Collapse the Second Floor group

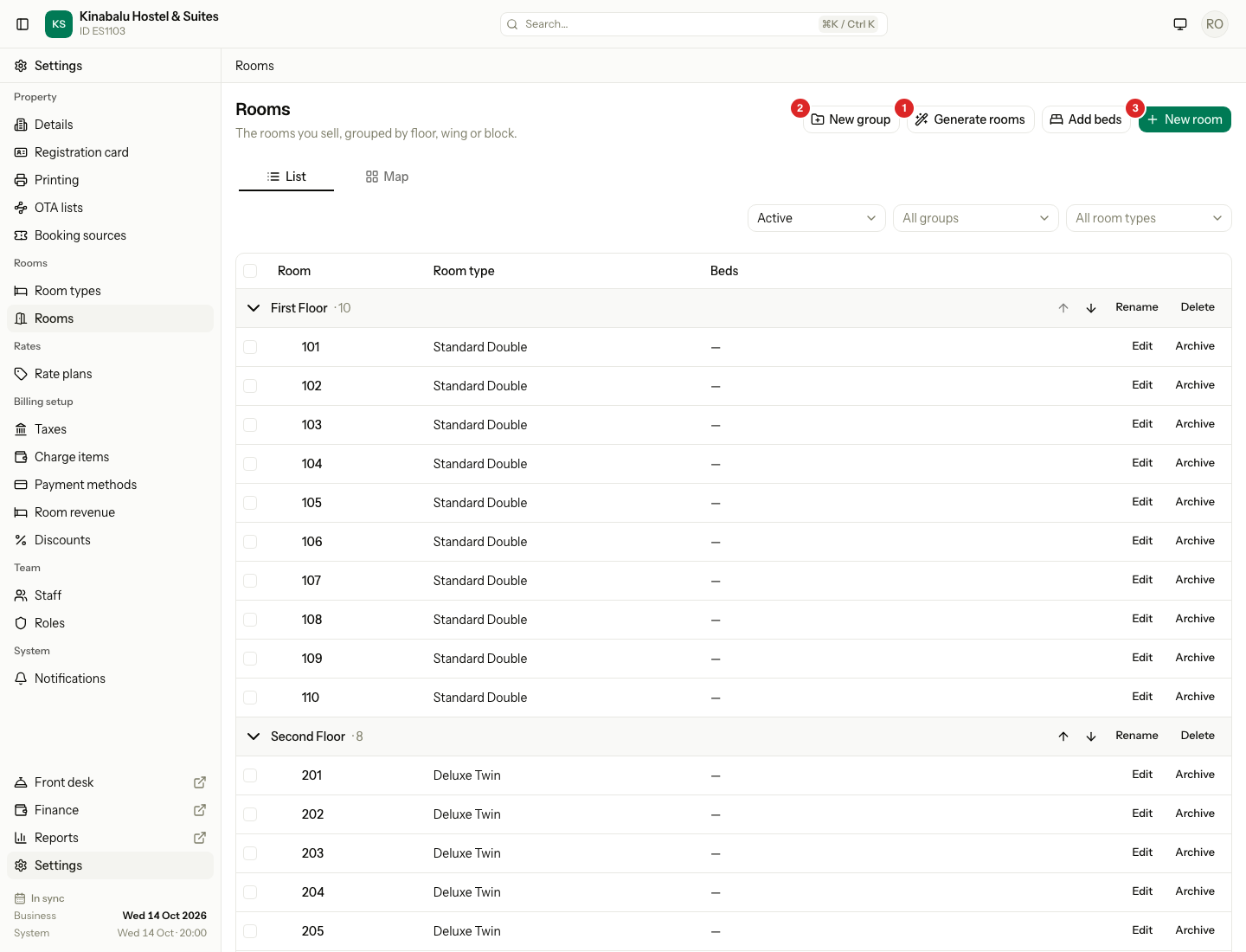[254, 737]
